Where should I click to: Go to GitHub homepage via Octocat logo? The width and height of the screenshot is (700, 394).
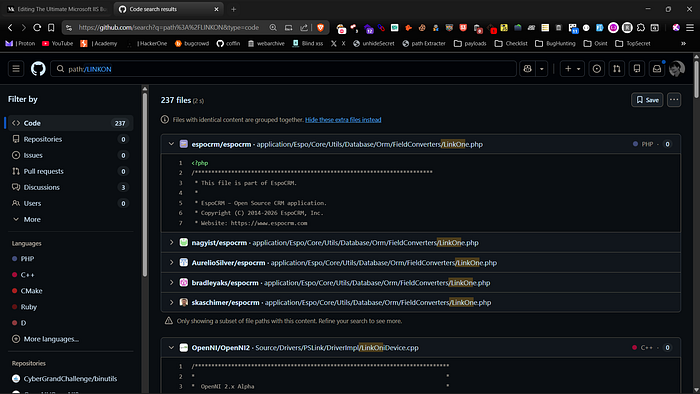coord(38,69)
